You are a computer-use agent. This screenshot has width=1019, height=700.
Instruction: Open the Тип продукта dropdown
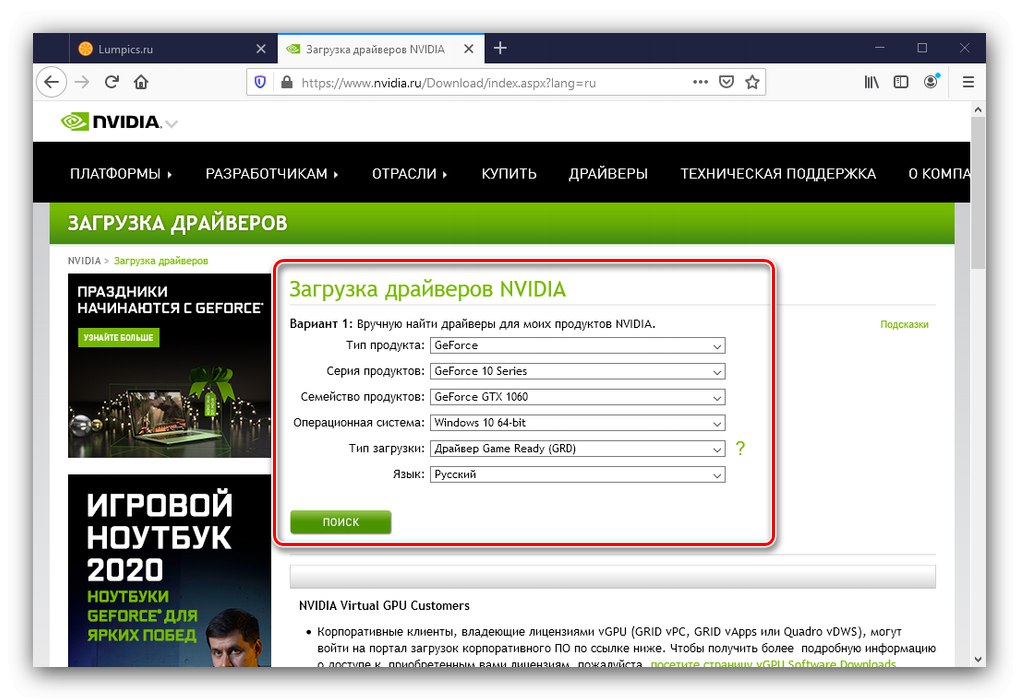577,345
